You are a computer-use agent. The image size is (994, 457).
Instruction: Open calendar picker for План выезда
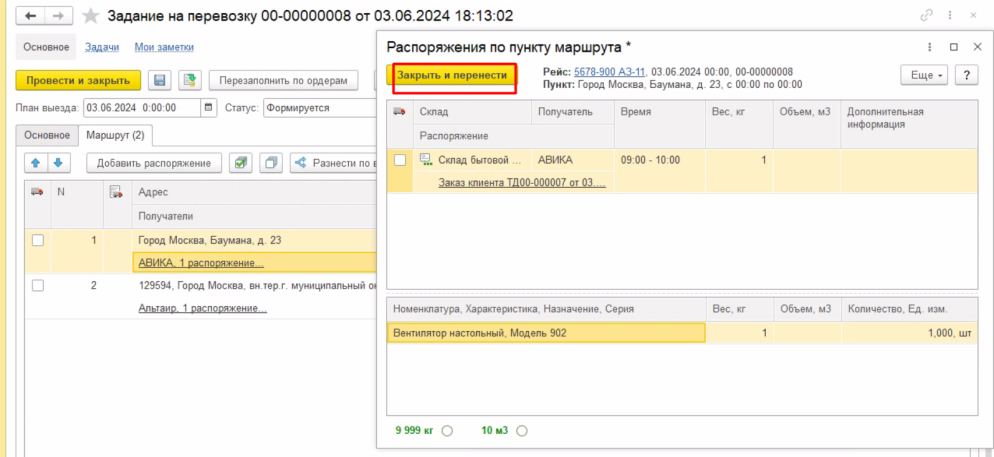click(208, 108)
